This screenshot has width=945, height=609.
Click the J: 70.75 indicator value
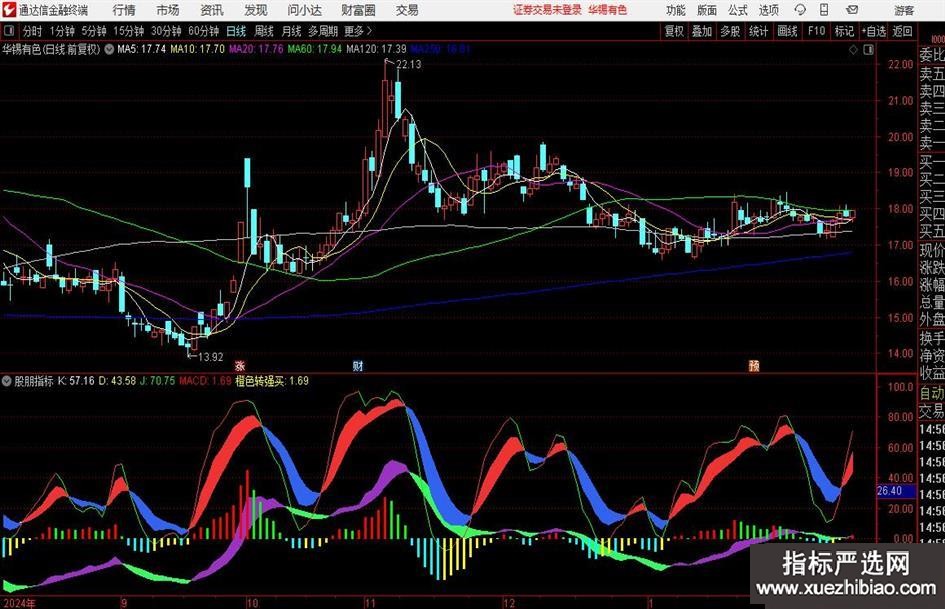[157, 381]
